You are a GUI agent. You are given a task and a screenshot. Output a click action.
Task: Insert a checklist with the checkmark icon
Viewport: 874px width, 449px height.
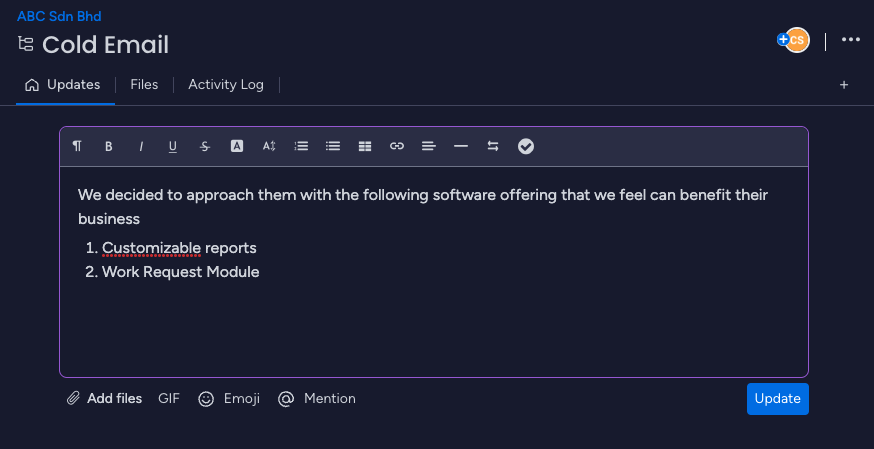[x=526, y=146]
